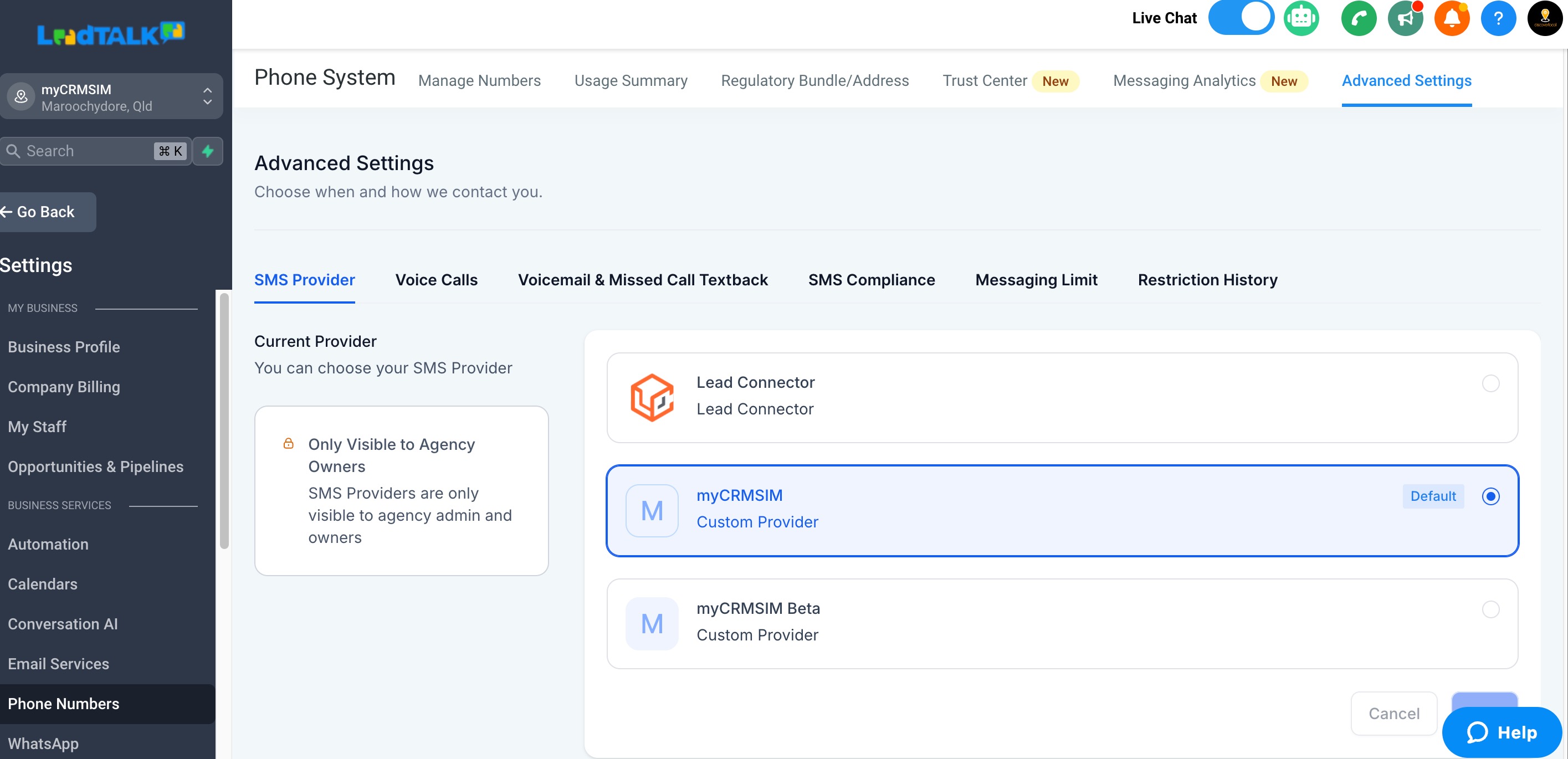Click the account location pin icon
Viewport: 1568px width, 759px height.
click(x=21, y=96)
